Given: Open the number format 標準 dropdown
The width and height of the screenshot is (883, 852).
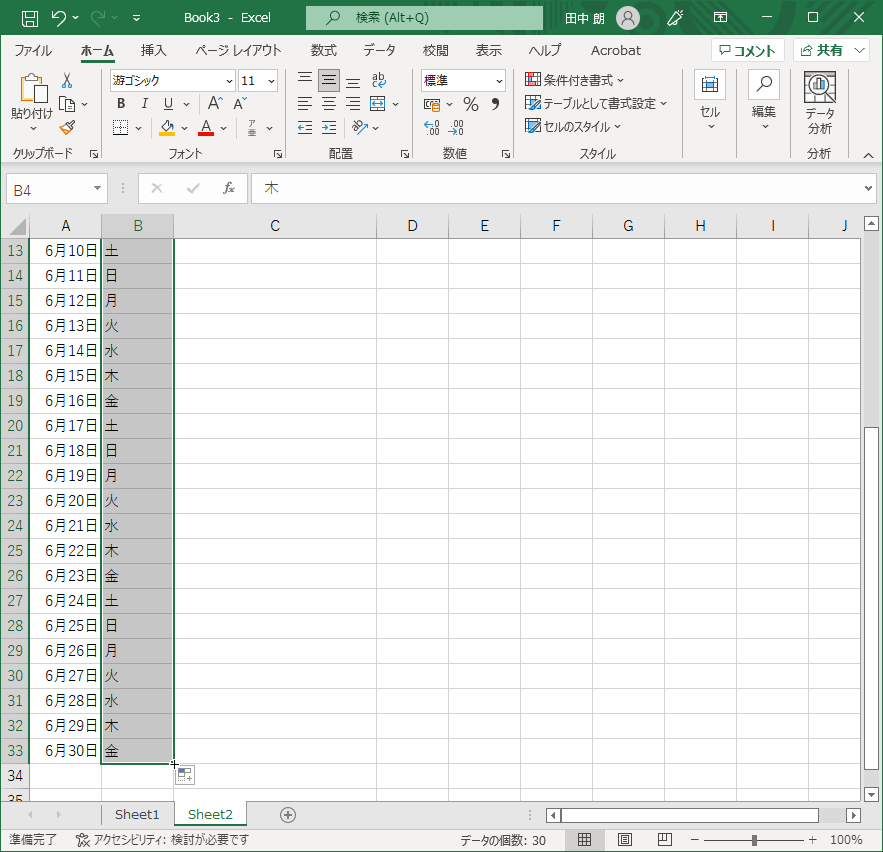Looking at the screenshot, I should coord(499,81).
